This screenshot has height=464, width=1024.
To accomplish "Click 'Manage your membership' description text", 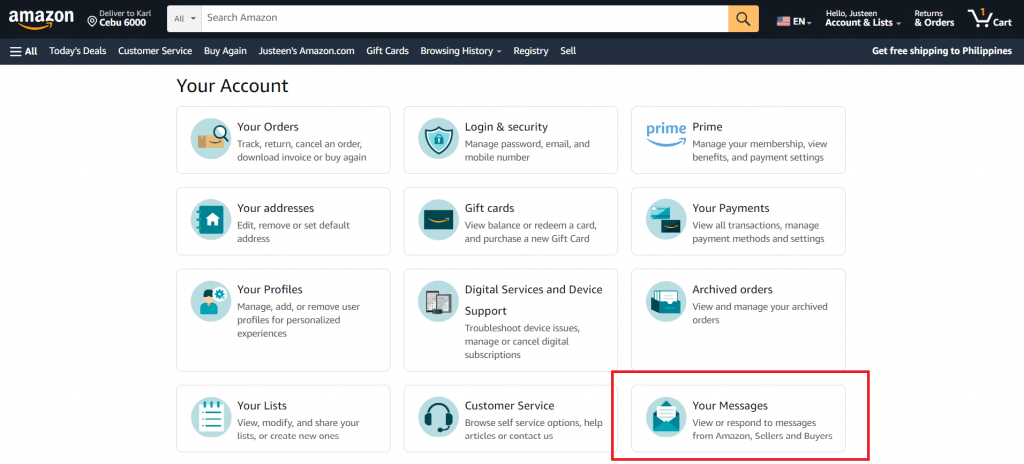I will (760, 150).
